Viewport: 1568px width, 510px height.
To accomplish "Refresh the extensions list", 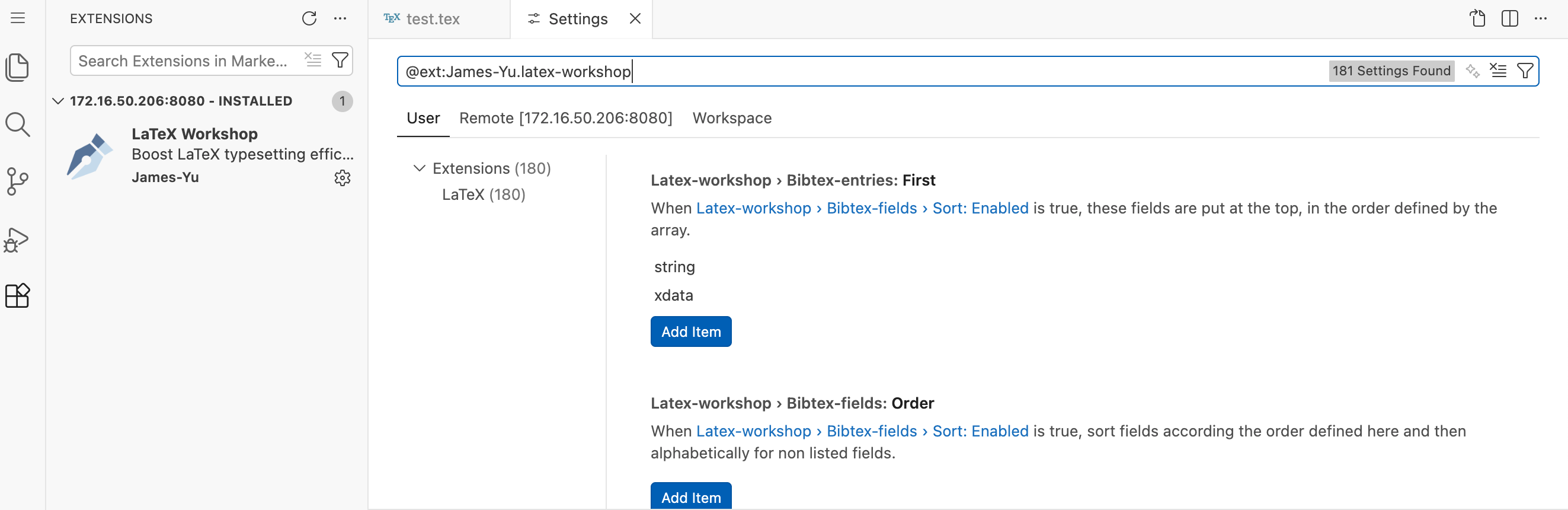I will [309, 18].
